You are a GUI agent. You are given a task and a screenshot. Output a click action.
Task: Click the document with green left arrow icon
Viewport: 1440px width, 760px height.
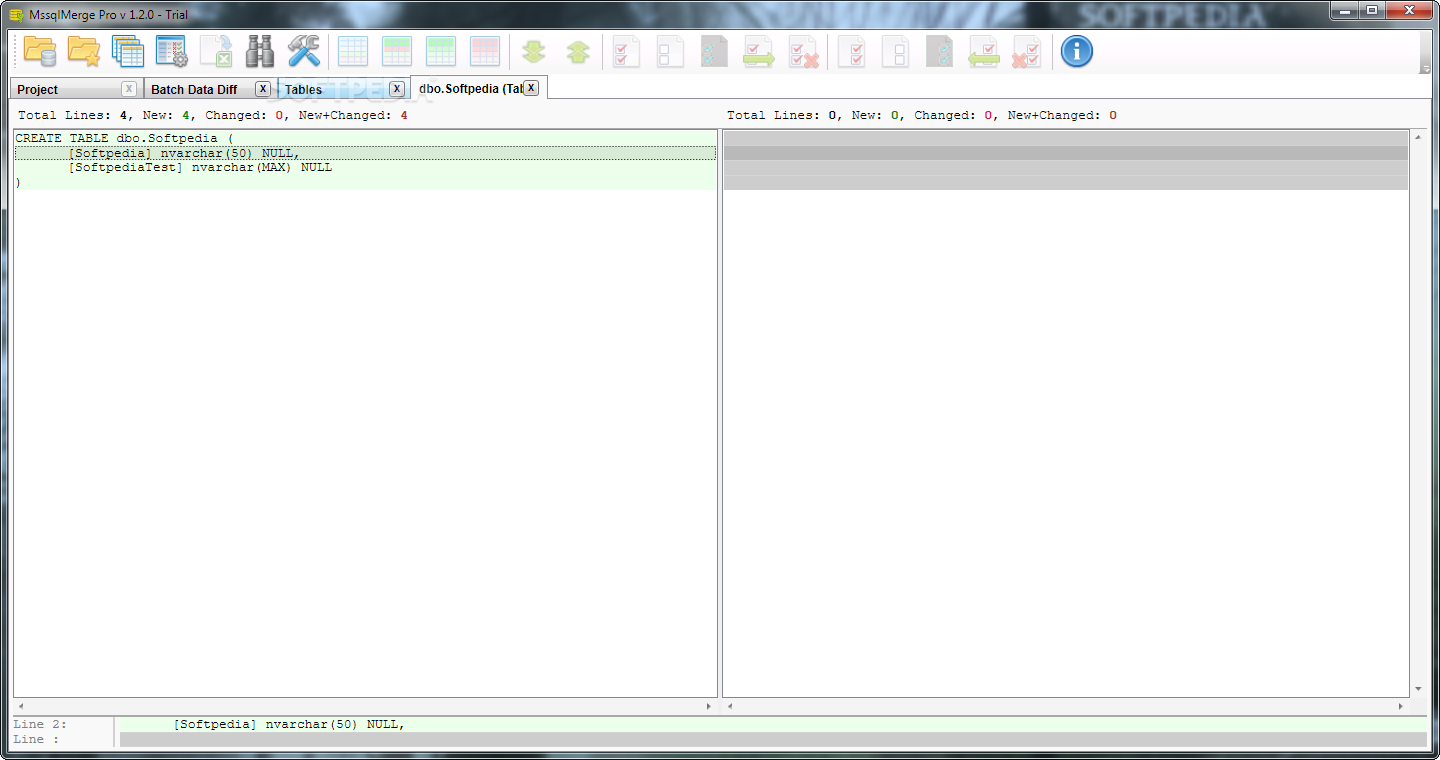[x=984, y=51]
